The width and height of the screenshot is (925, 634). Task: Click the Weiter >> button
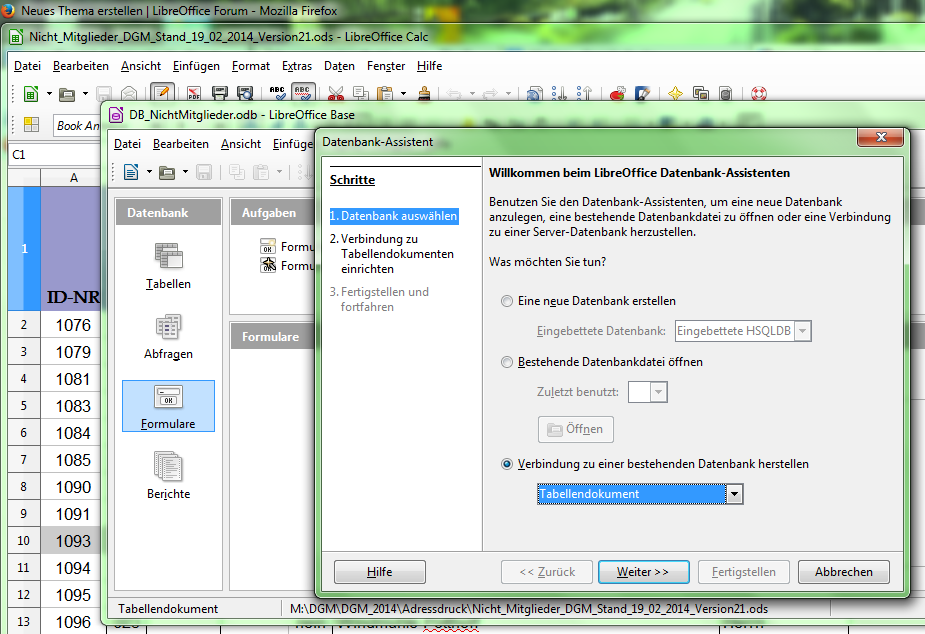pos(644,572)
